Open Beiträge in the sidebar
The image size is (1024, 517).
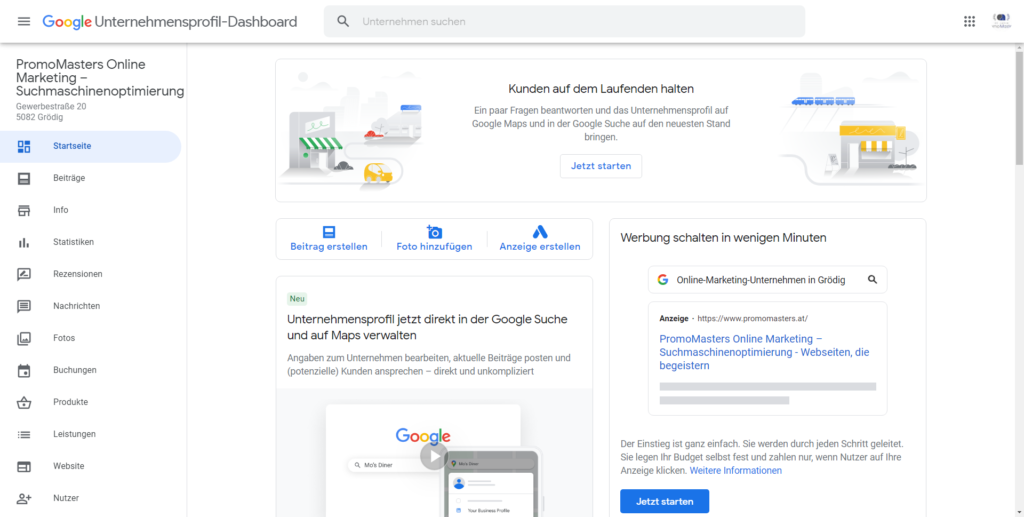(x=69, y=178)
